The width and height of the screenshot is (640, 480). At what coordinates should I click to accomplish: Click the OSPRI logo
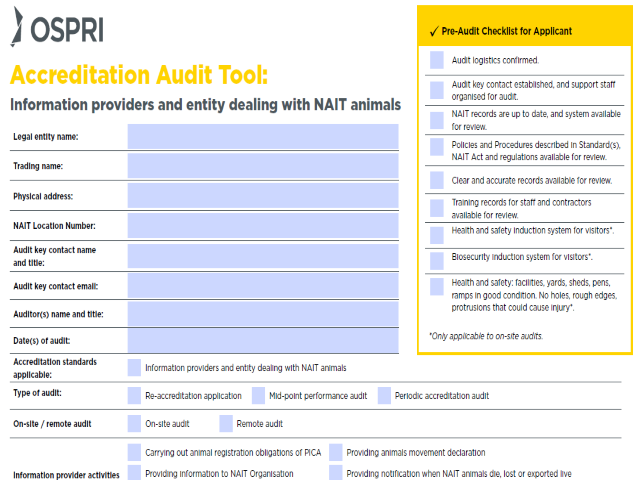57,27
